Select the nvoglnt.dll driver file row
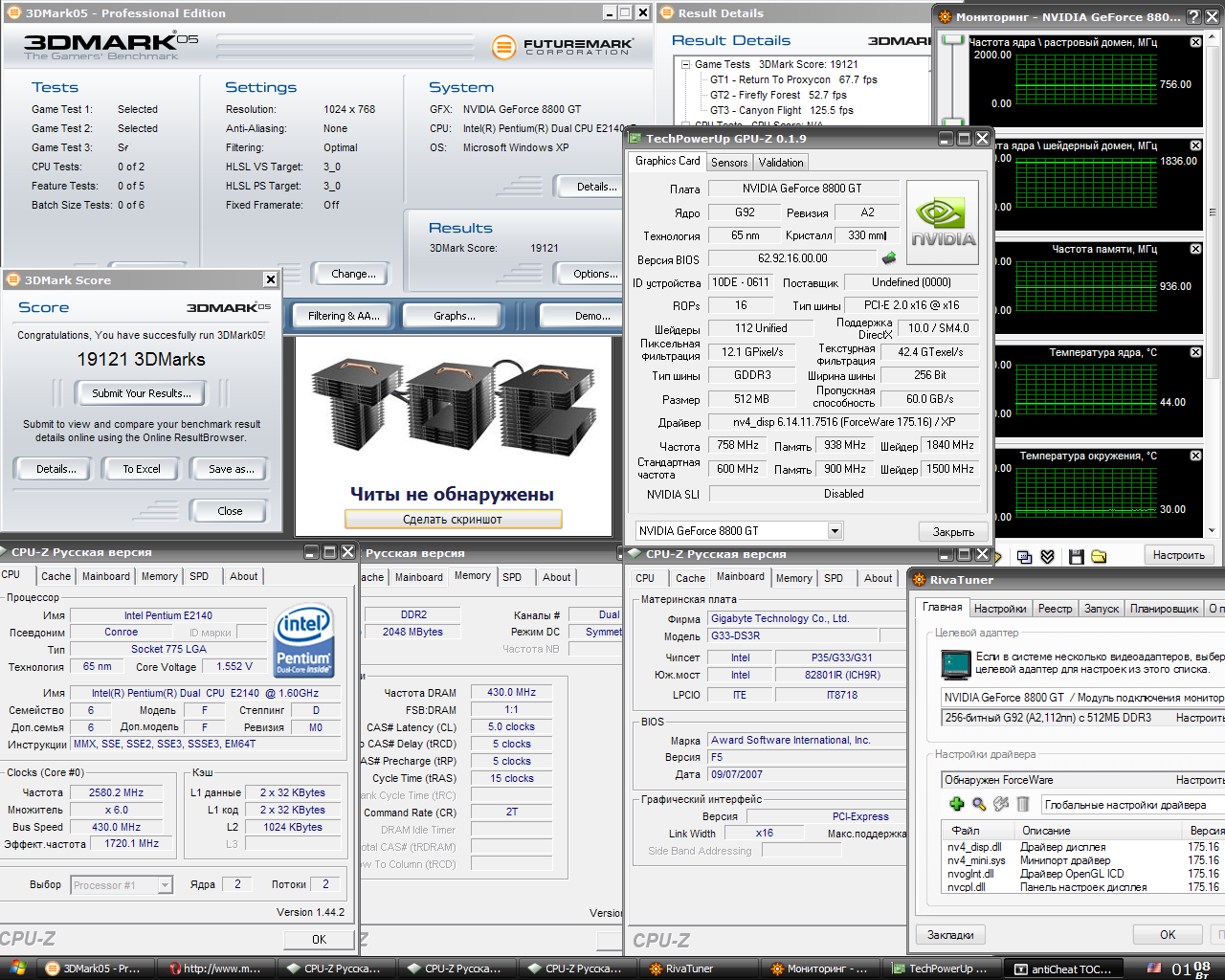Image resolution: width=1225 pixels, height=980 pixels. click(1085, 874)
